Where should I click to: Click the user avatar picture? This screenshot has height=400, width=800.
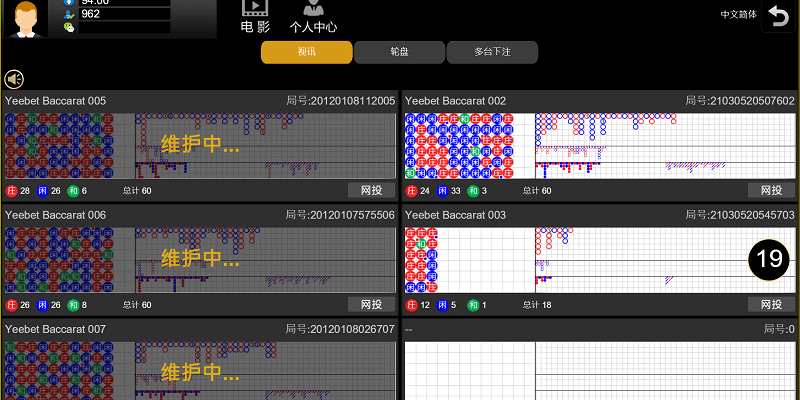point(26,19)
